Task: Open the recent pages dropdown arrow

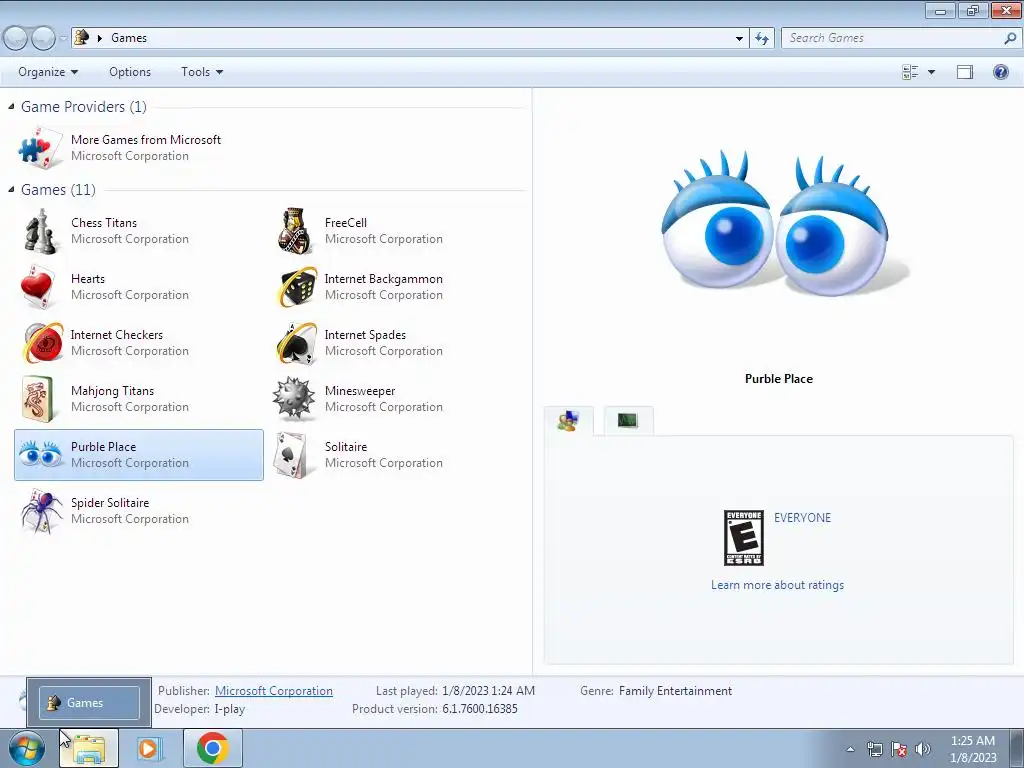Action: (63, 39)
